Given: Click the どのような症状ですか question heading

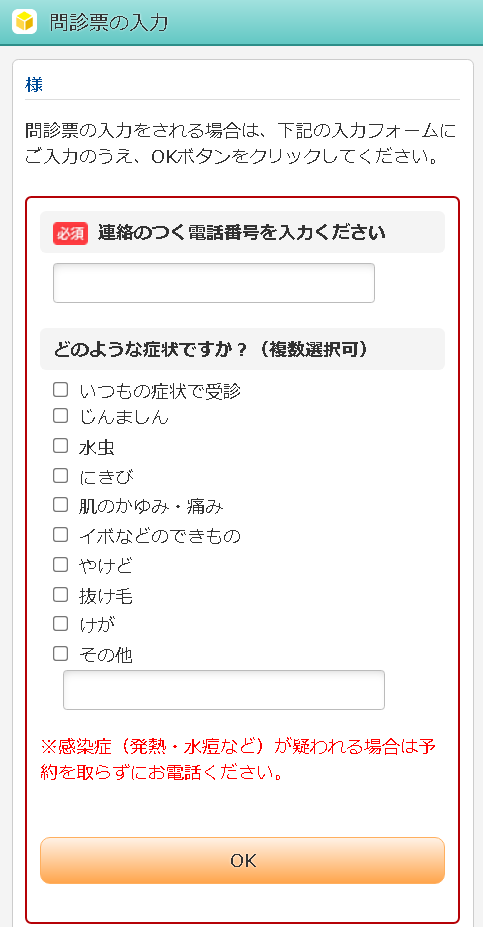Looking at the screenshot, I should [211, 349].
